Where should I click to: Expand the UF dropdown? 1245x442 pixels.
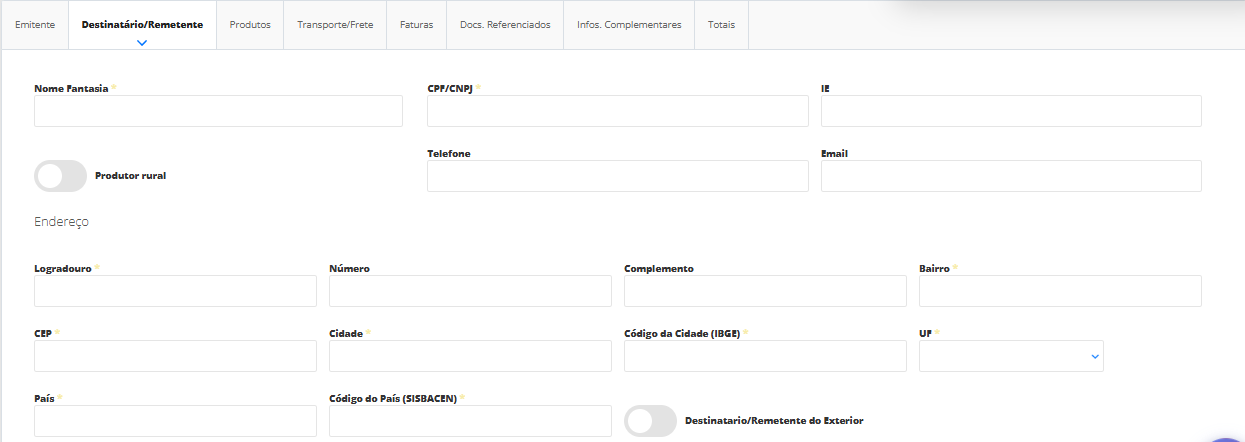click(x=1011, y=356)
